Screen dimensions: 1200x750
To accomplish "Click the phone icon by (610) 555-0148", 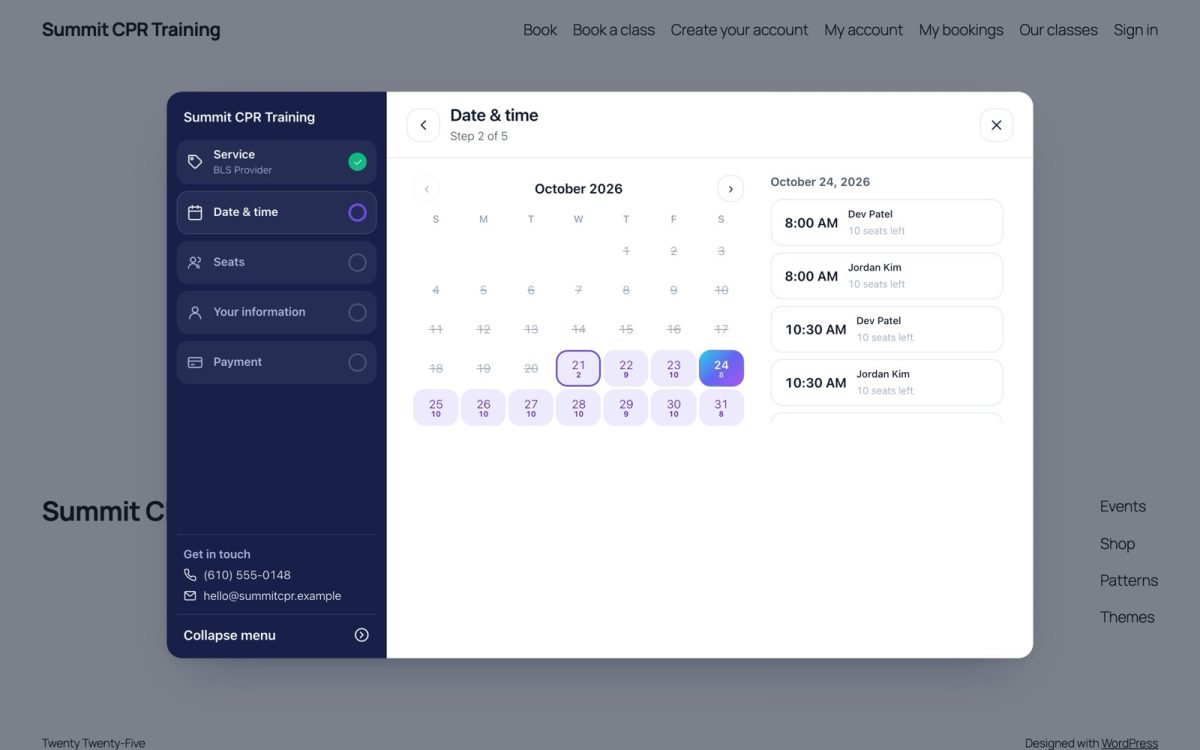I will (x=190, y=575).
